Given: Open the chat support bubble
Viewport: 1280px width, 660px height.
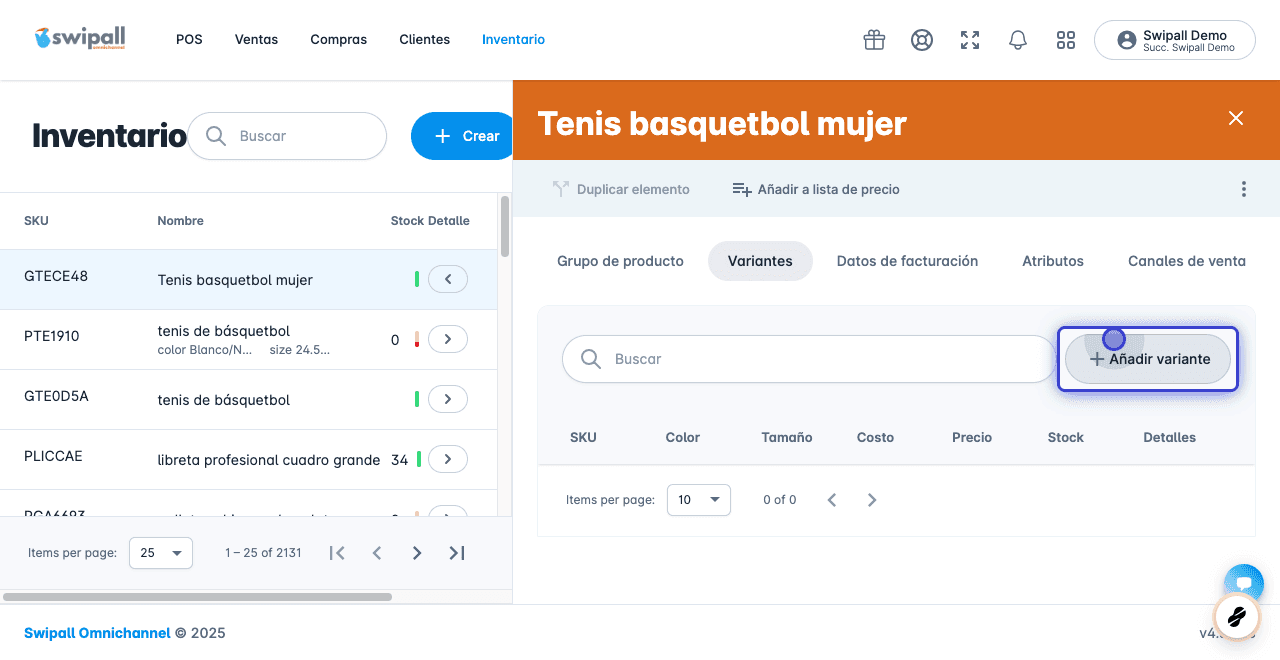Looking at the screenshot, I should [x=1244, y=583].
